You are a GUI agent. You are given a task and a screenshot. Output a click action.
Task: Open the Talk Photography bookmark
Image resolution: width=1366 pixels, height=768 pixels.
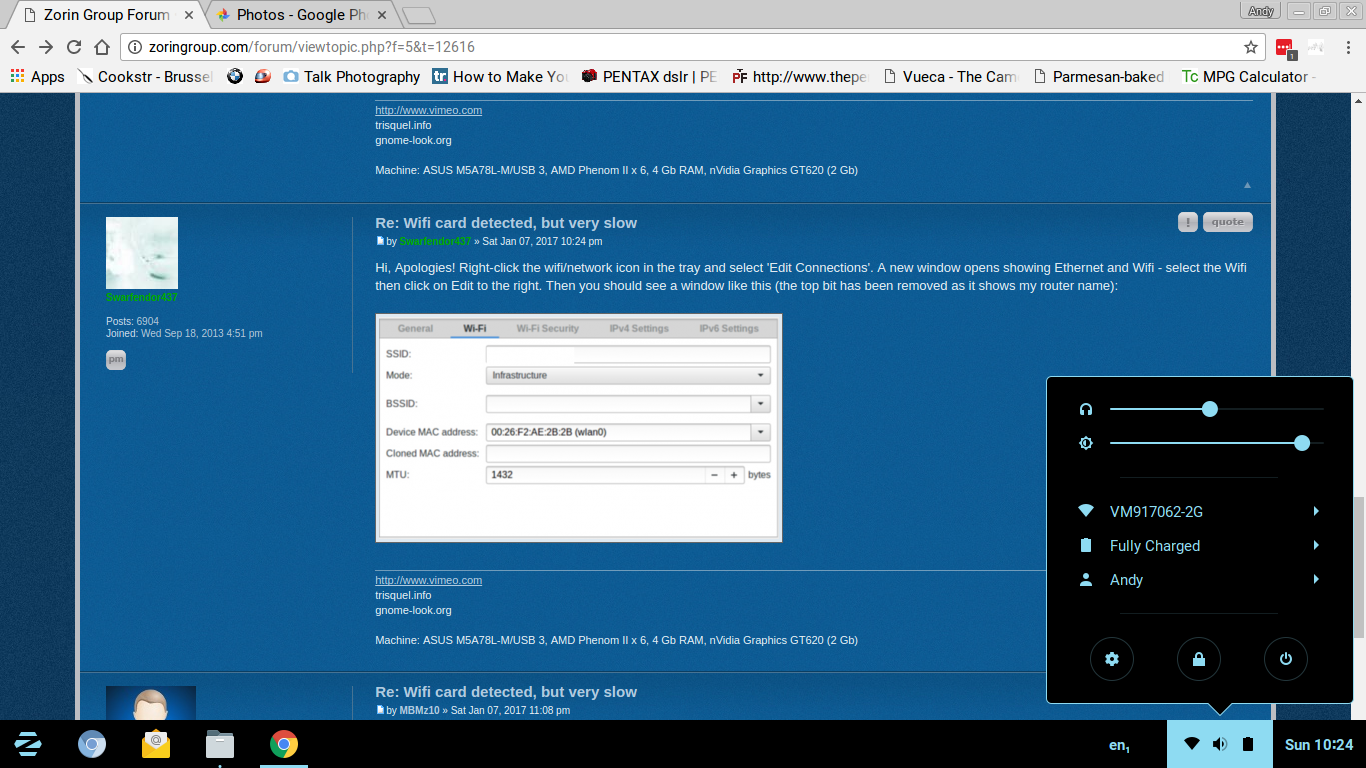click(x=351, y=77)
